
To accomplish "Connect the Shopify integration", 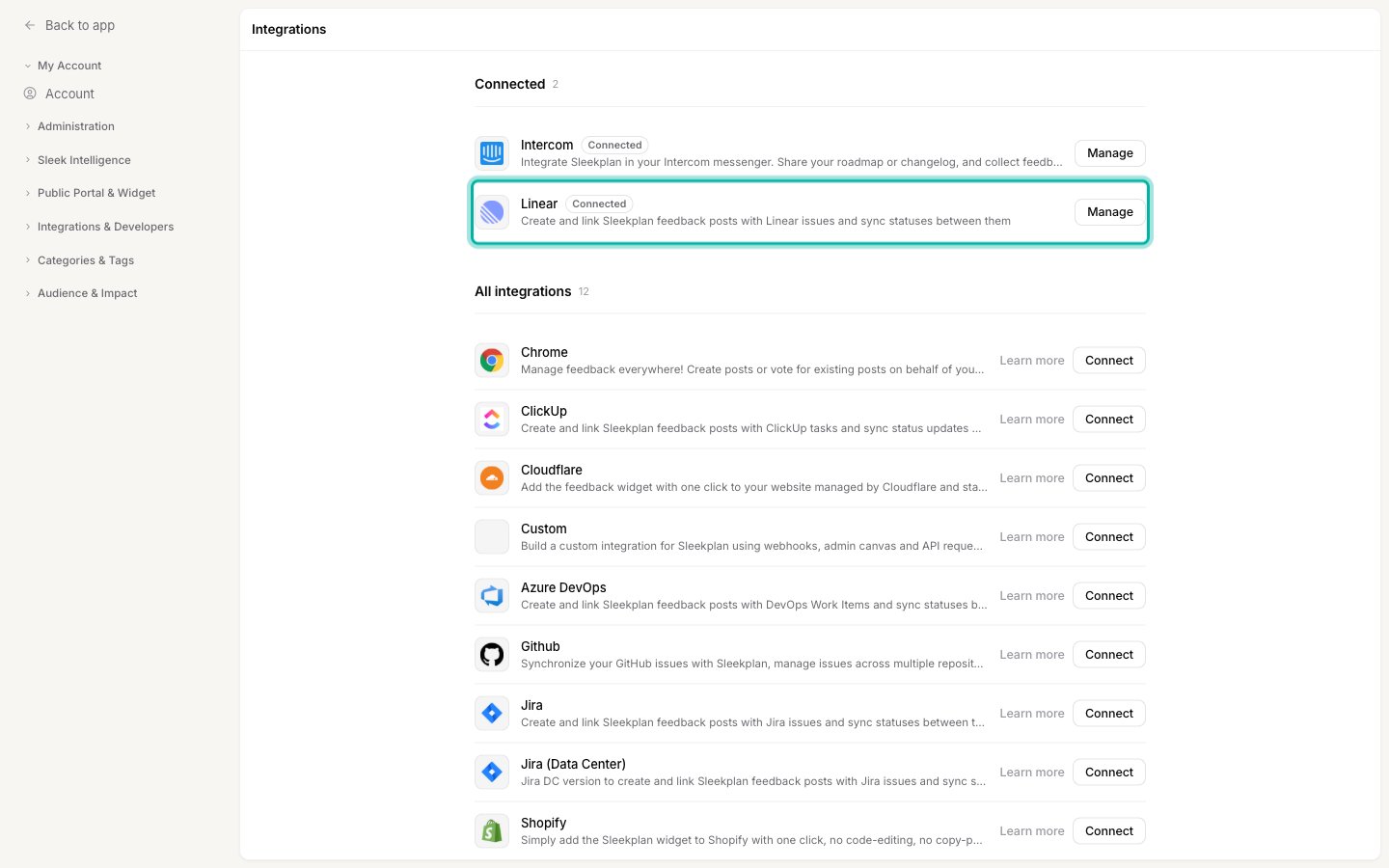I will click(1109, 831).
